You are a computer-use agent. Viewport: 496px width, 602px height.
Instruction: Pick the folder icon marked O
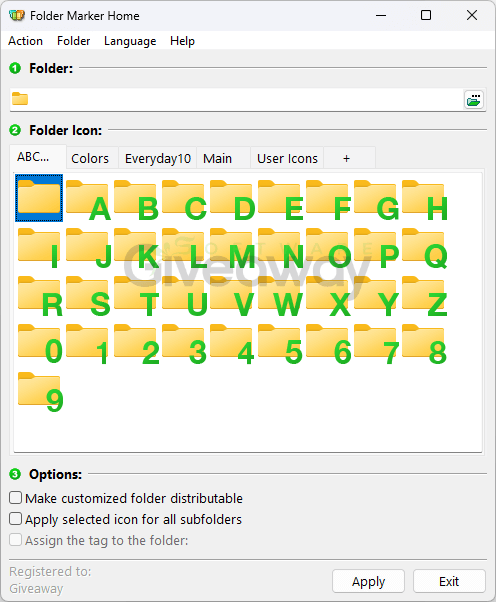327,246
